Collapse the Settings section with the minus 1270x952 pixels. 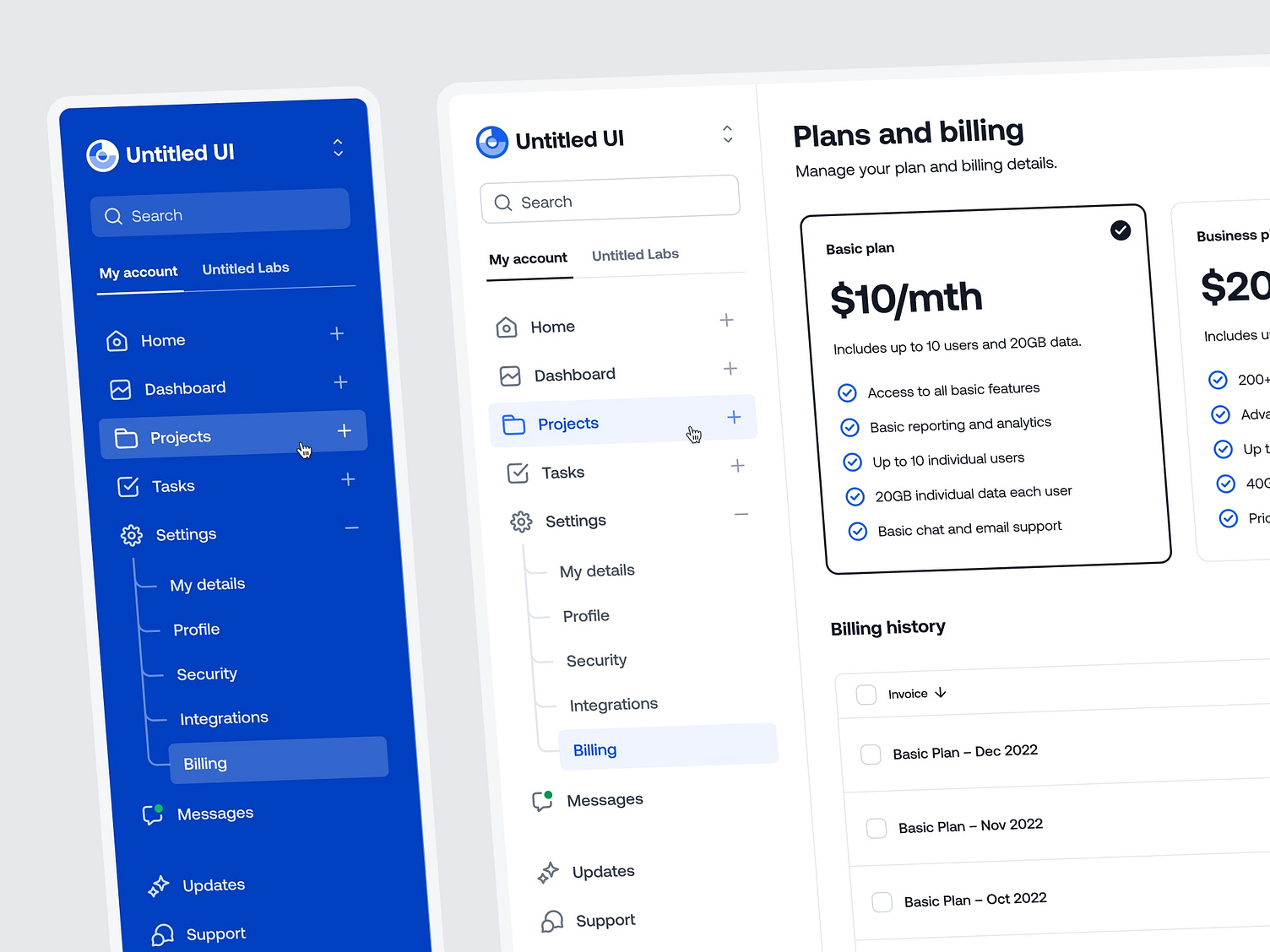pos(741,515)
